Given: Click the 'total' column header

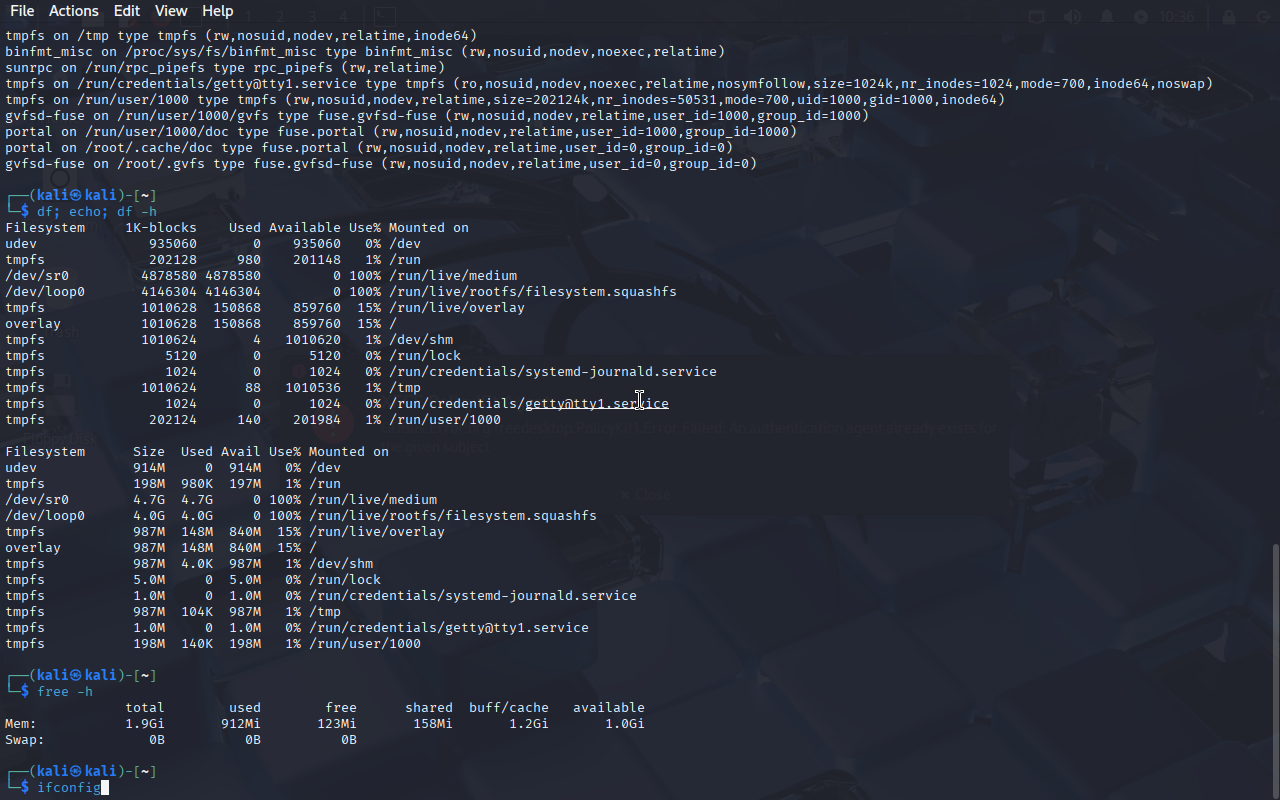Looking at the screenshot, I should point(145,708).
